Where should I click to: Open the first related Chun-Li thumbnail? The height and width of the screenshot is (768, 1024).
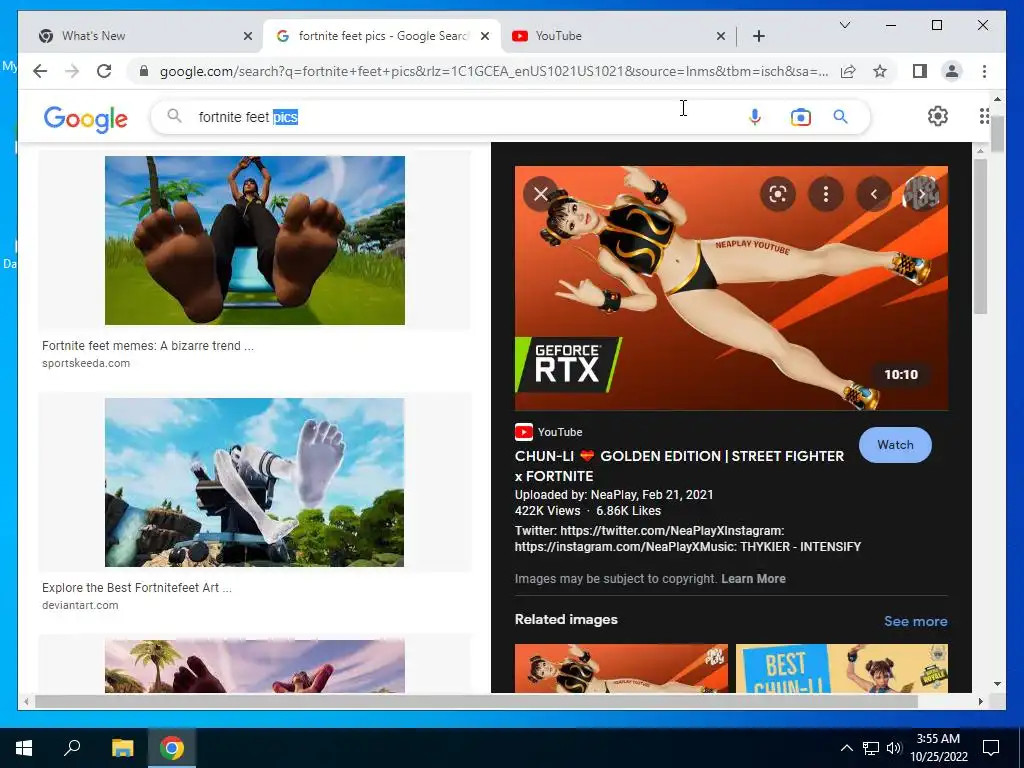621,668
